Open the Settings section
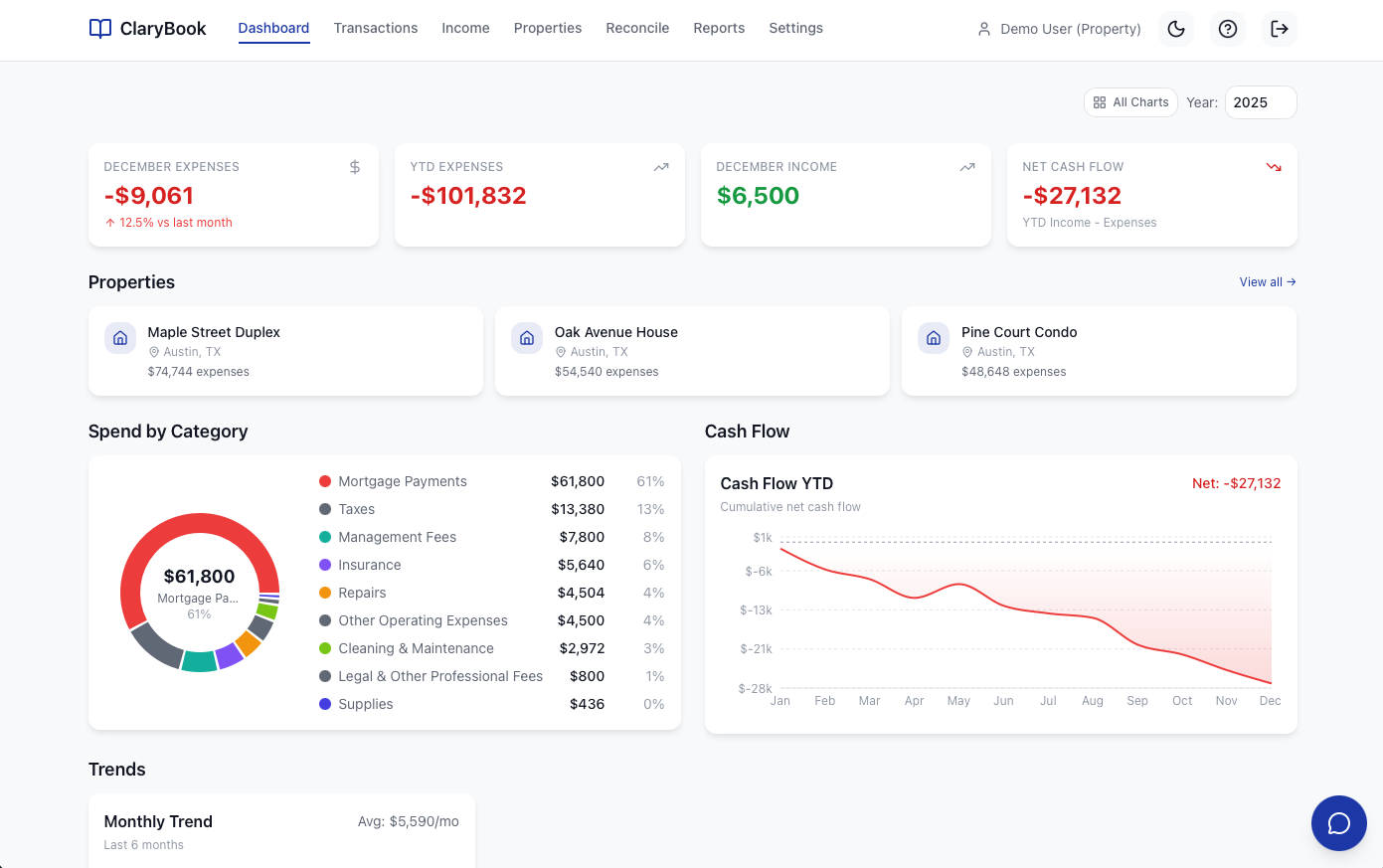1383x868 pixels. point(795,28)
